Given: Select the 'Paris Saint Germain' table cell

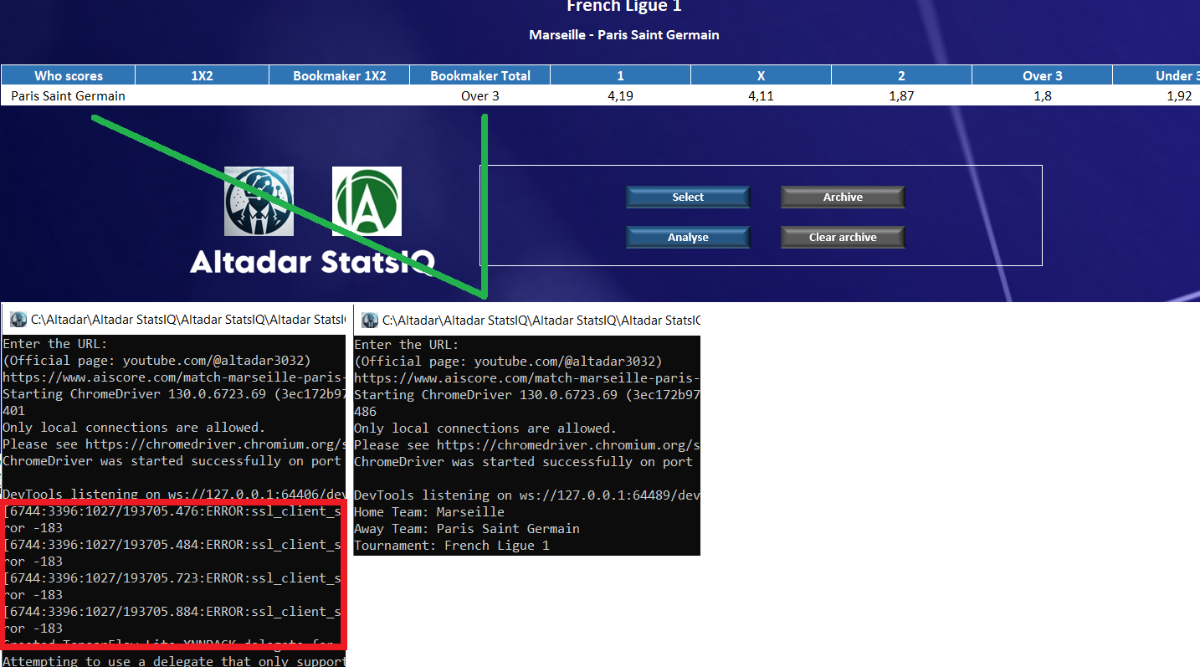Looking at the screenshot, I should [68, 96].
